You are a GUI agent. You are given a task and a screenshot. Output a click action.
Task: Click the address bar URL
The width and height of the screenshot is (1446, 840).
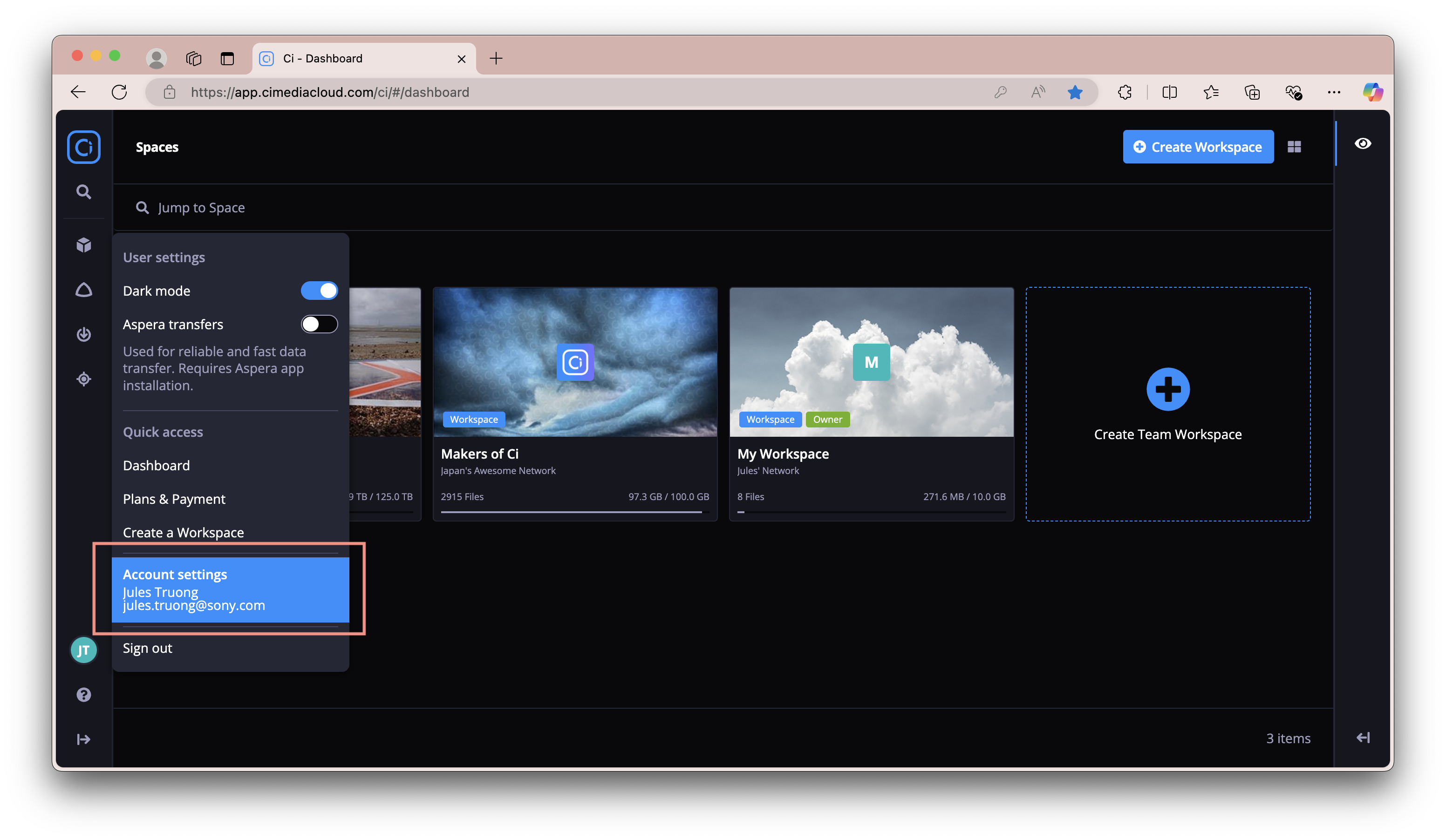330,92
